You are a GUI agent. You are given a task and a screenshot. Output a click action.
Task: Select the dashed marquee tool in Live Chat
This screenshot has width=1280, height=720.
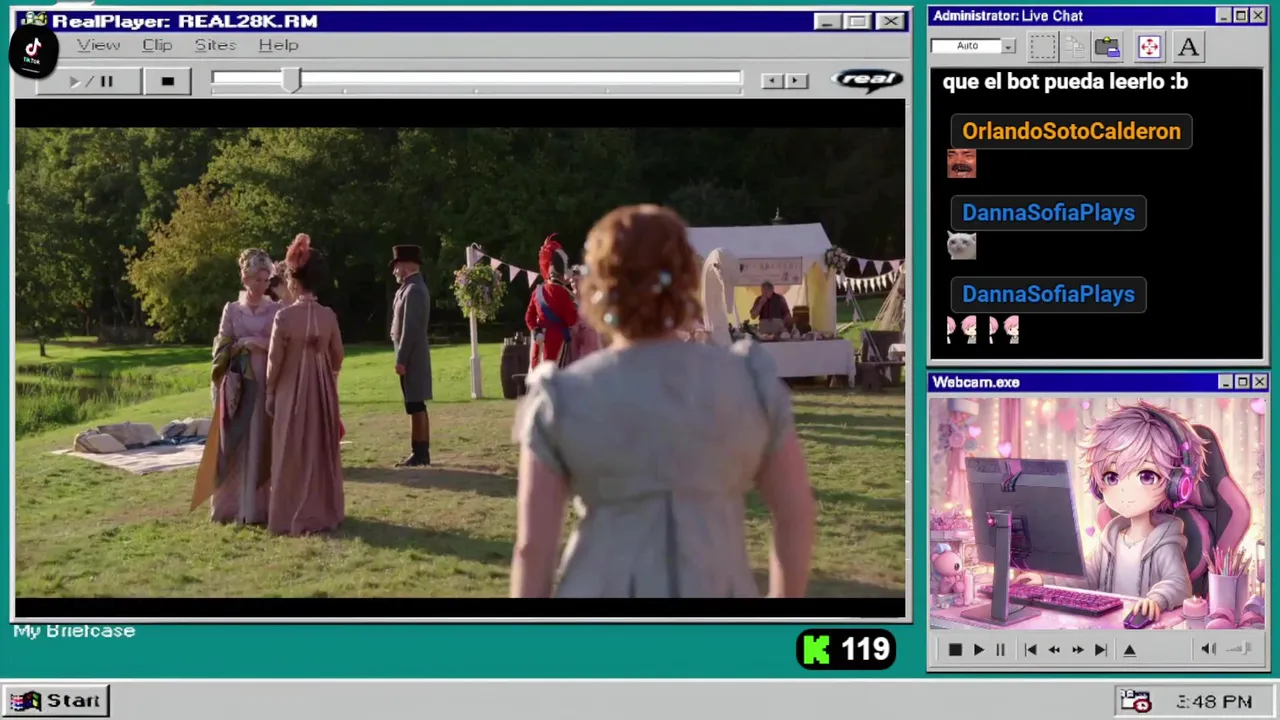(1042, 46)
